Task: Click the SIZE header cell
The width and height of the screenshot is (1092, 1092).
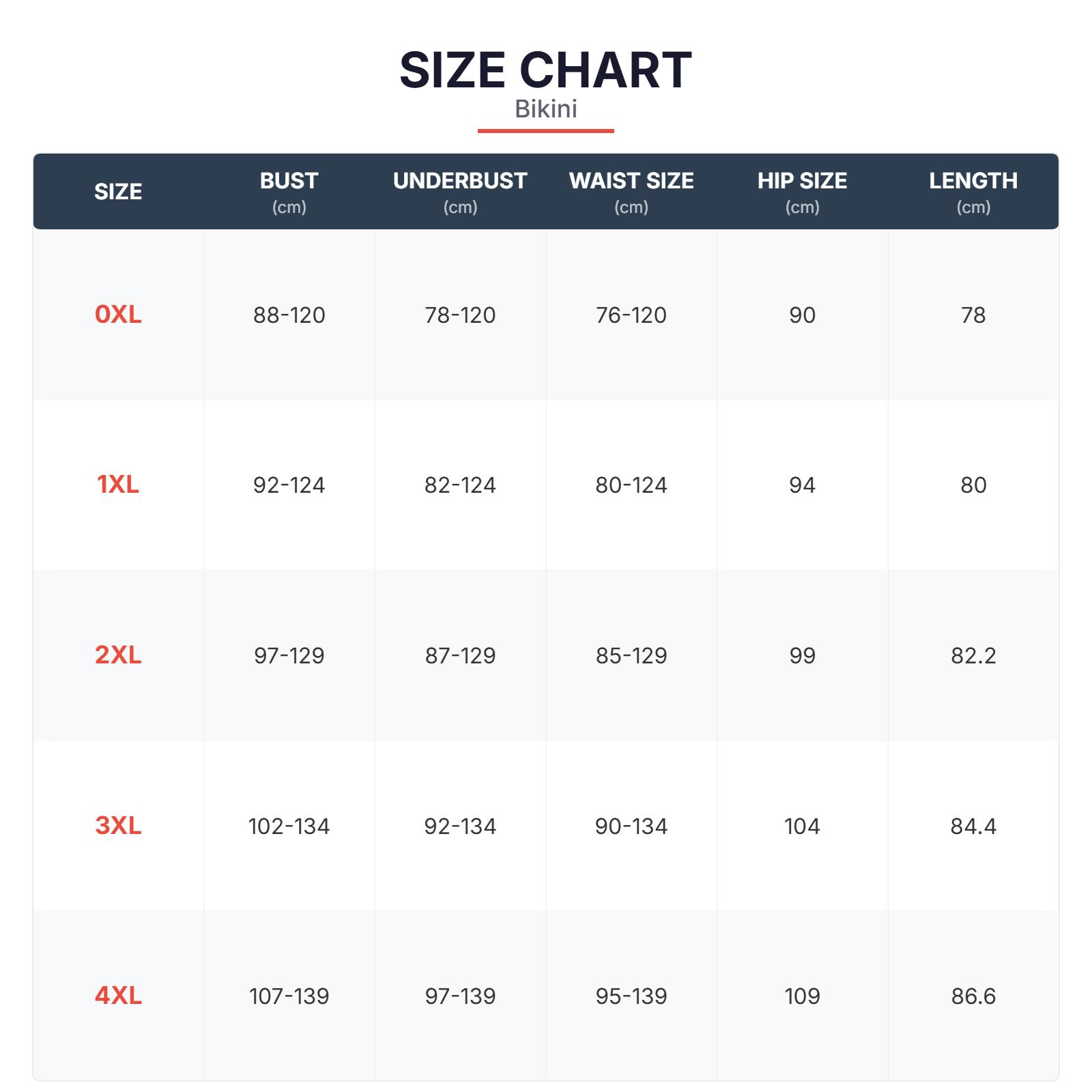Action: click(118, 192)
